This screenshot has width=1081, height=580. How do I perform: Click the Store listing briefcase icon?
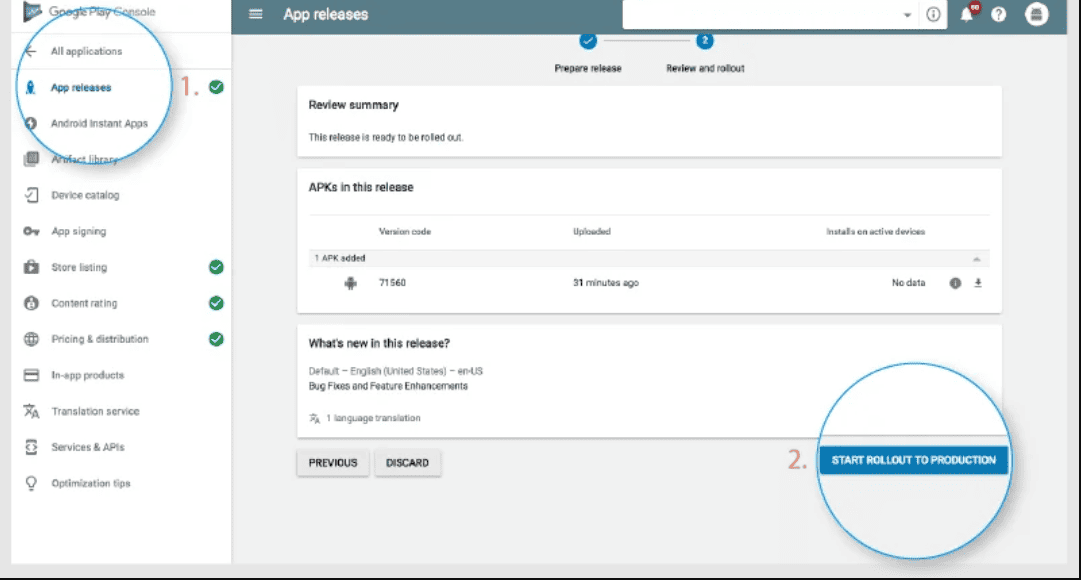[x=33, y=267]
